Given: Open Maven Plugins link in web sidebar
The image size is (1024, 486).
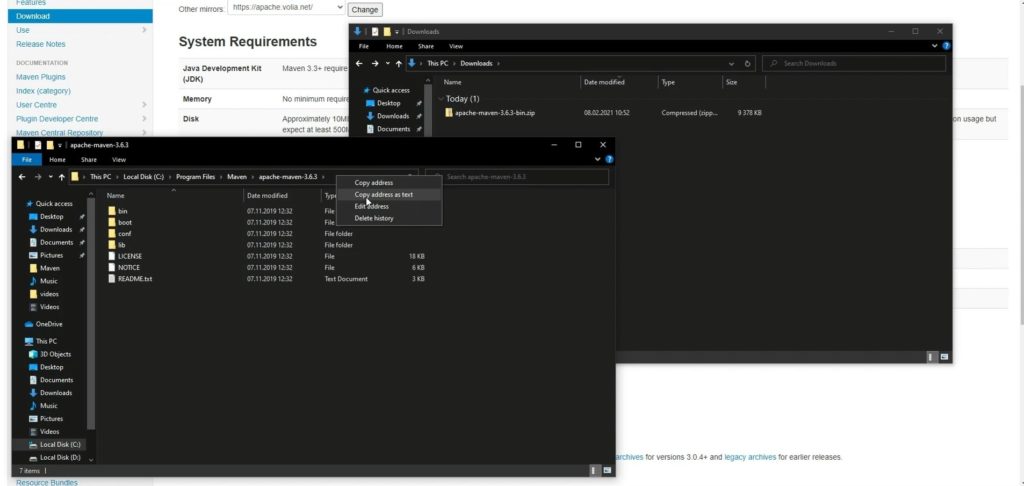Looking at the screenshot, I should [40, 76].
